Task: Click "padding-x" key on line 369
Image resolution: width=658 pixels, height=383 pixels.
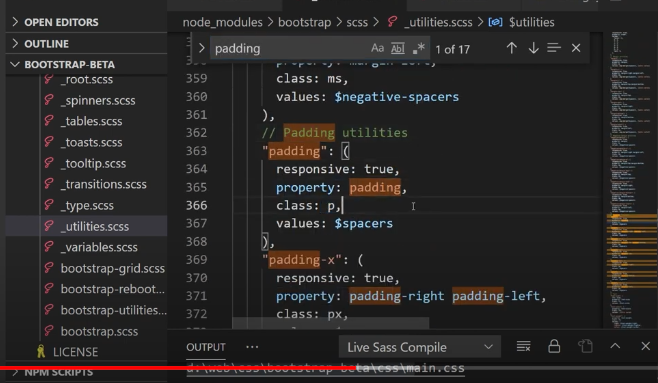Action: point(302,260)
